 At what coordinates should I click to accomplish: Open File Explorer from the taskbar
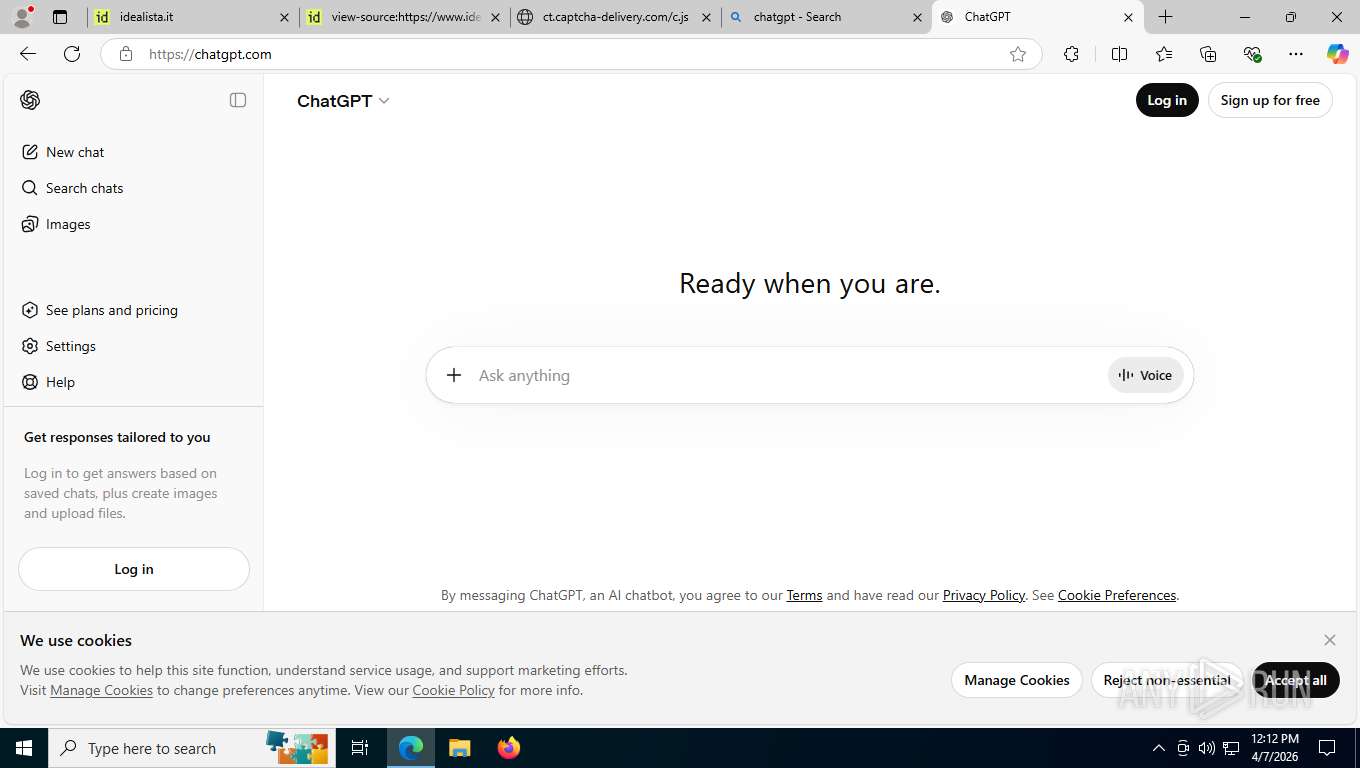click(x=459, y=748)
